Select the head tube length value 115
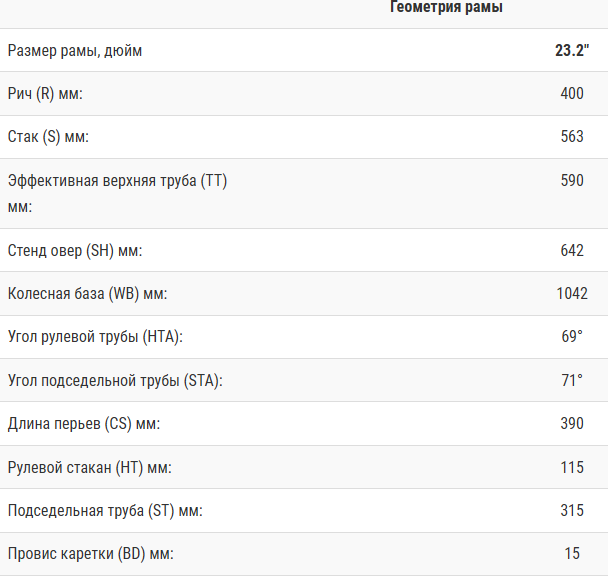The image size is (608, 576). (x=572, y=467)
